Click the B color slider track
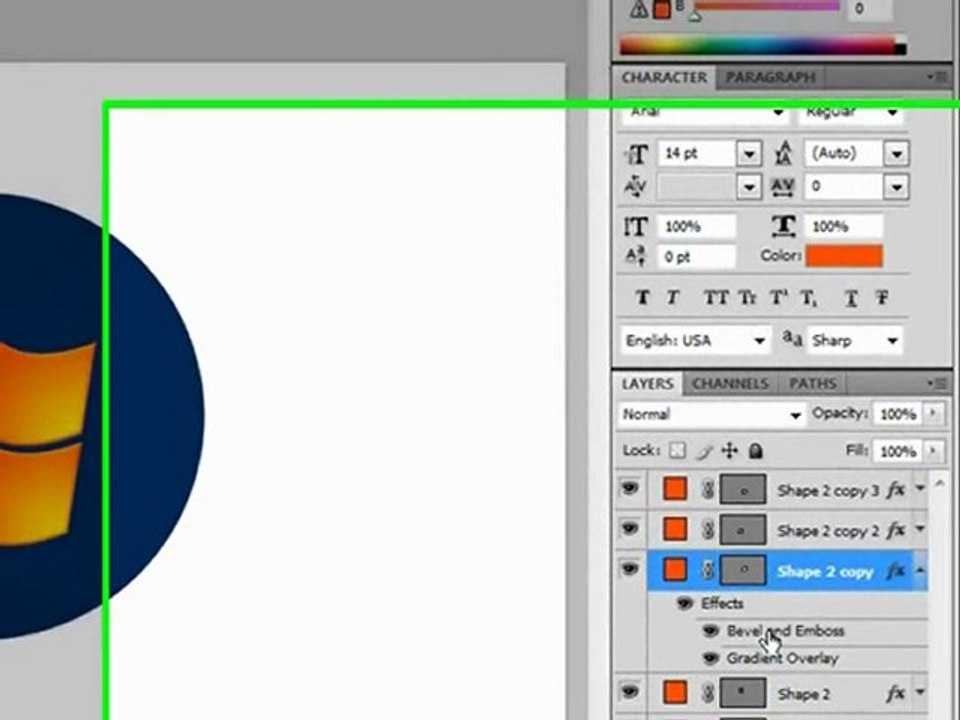960x720 pixels. (x=767, y=6)
